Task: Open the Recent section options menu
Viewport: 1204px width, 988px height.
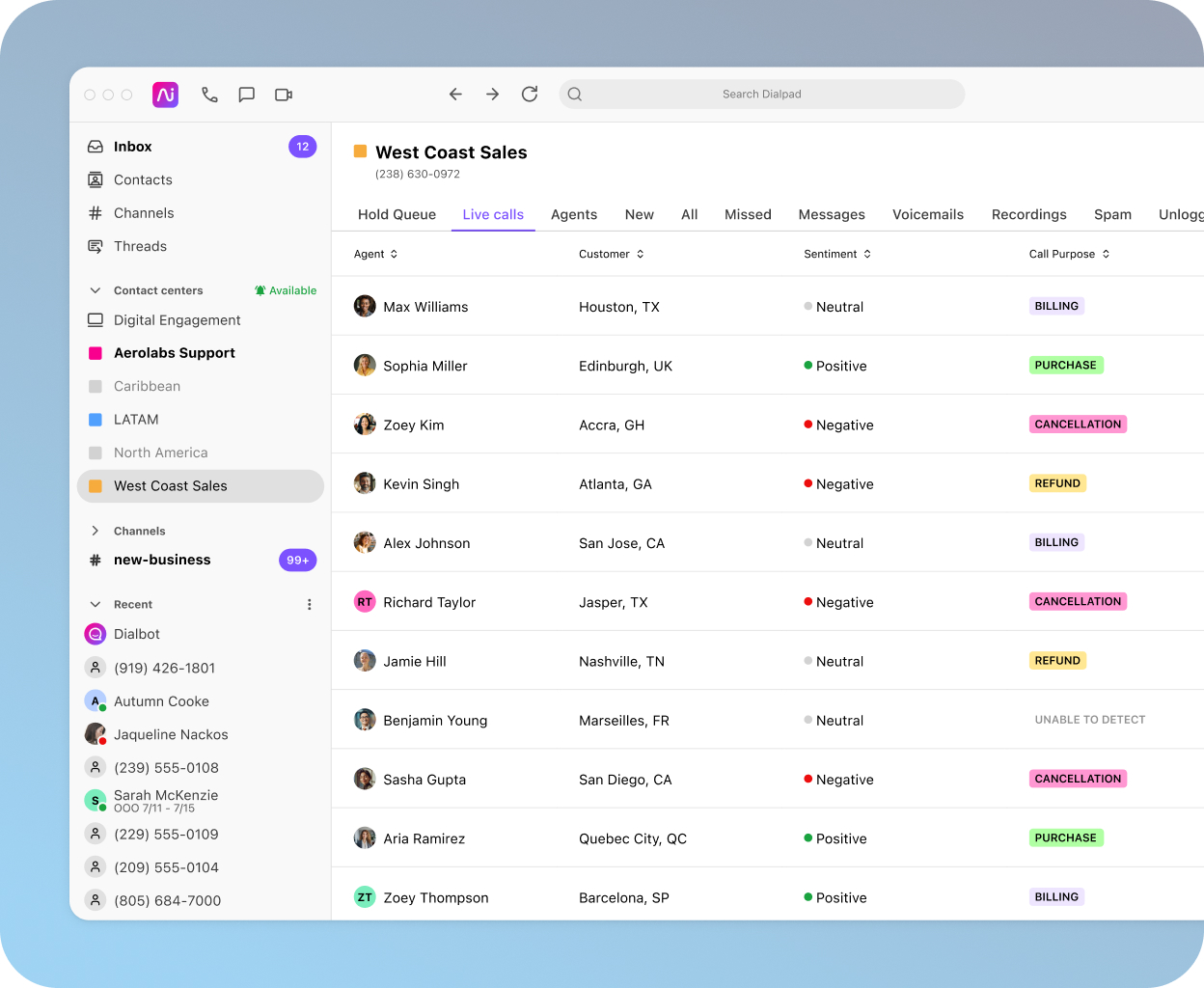Action: pos(309,604)
